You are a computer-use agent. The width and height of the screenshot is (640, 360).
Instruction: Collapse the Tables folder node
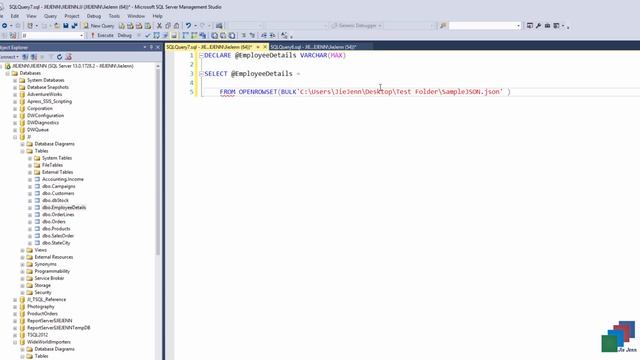pyautogui.click(x=23, y=151)
